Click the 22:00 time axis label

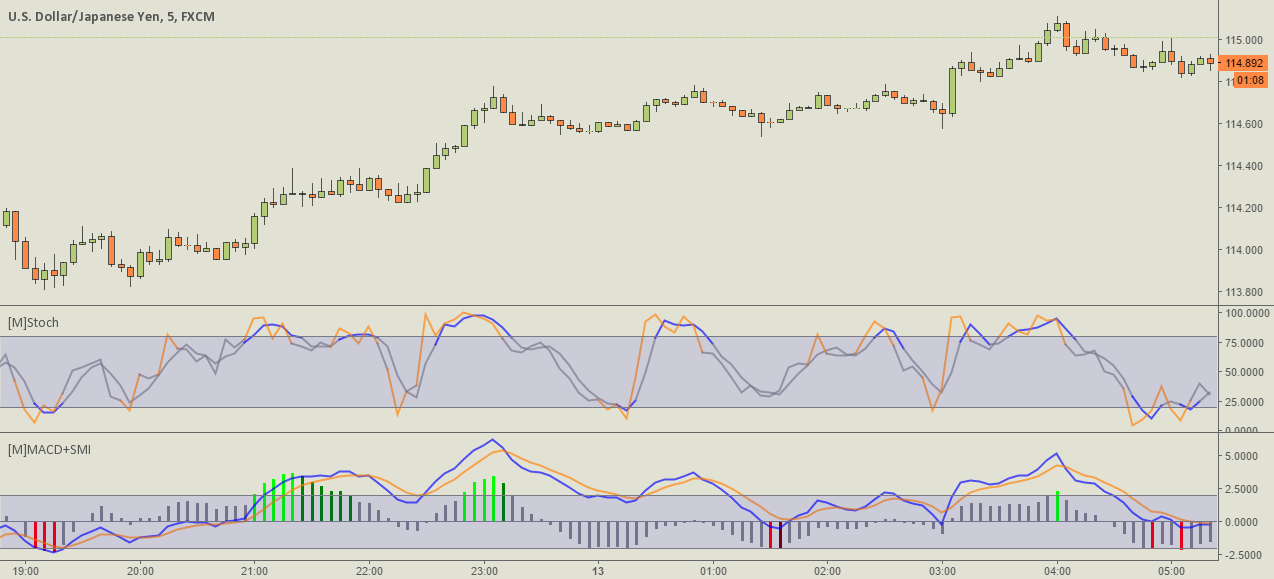pos(370,572)
